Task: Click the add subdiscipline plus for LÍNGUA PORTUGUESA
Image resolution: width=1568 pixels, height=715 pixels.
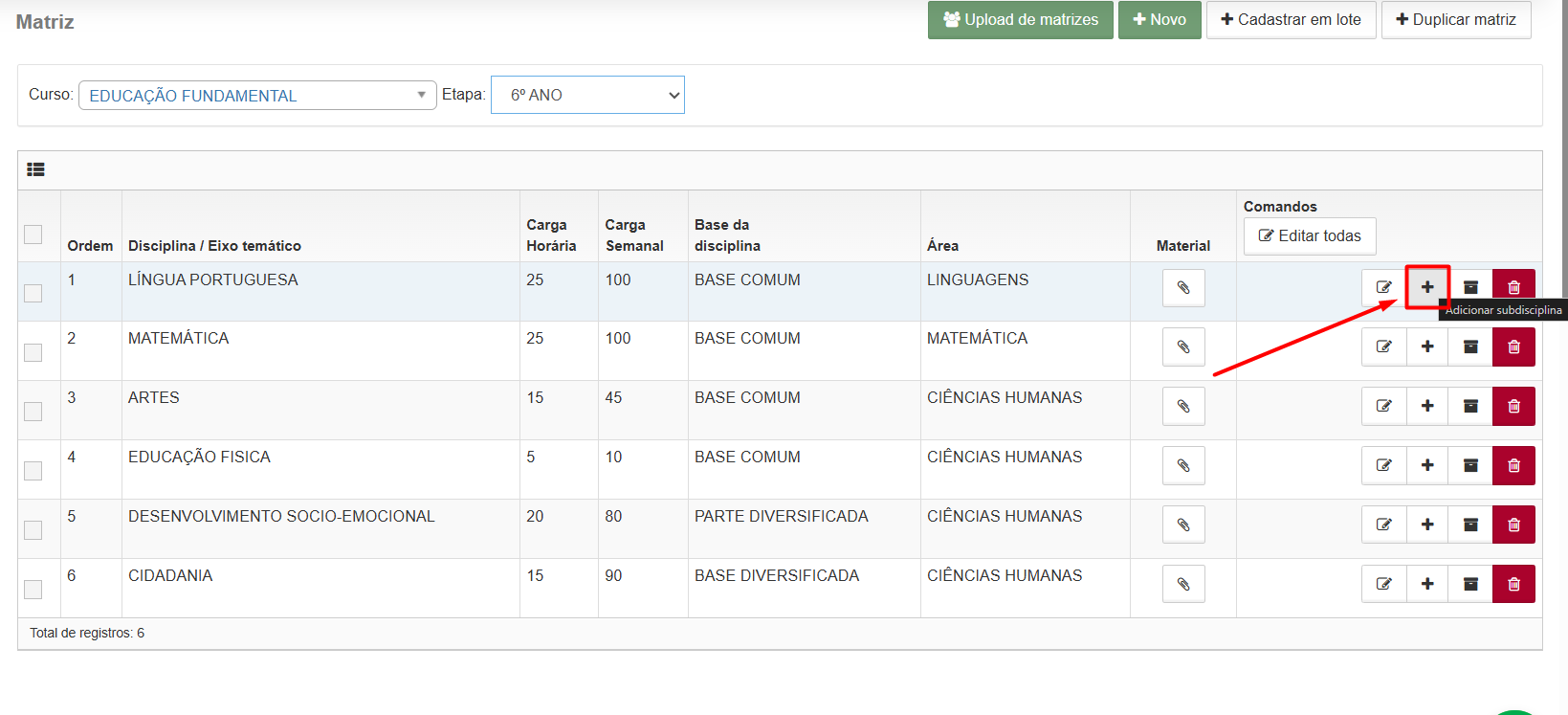Action: click(1426, 287)
